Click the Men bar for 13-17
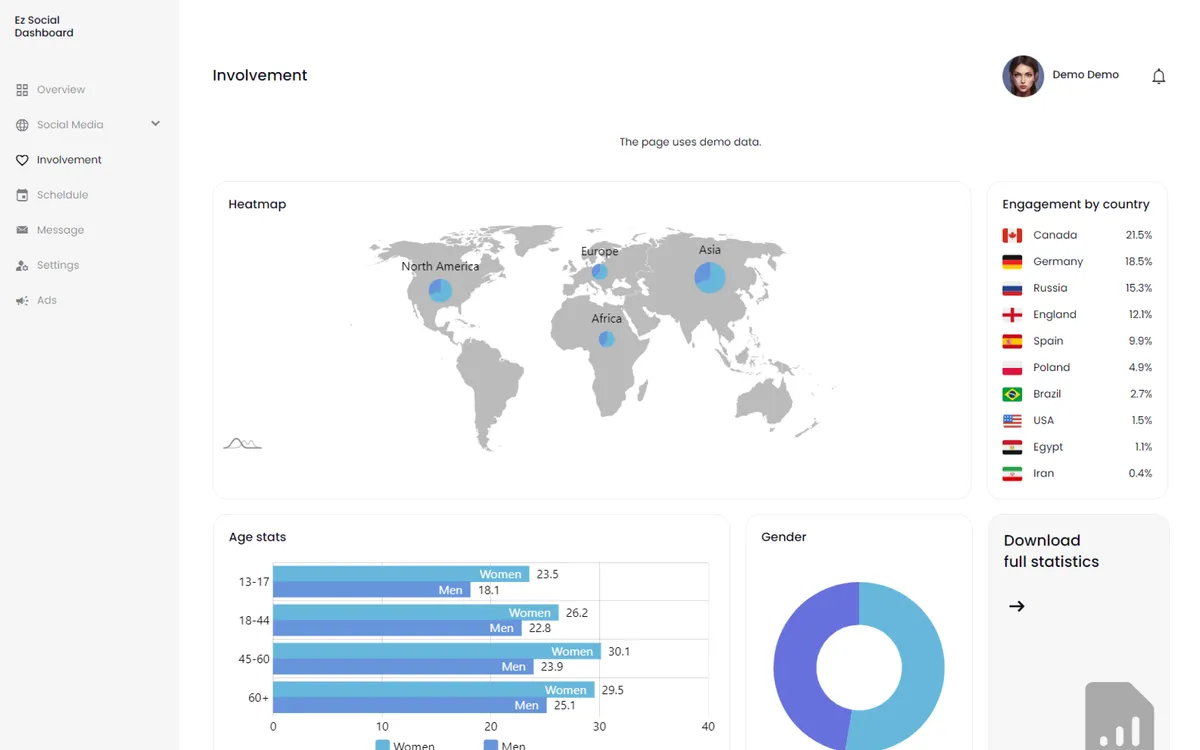The height and width of the screenshot is (750, 1200). coord(372,590)
